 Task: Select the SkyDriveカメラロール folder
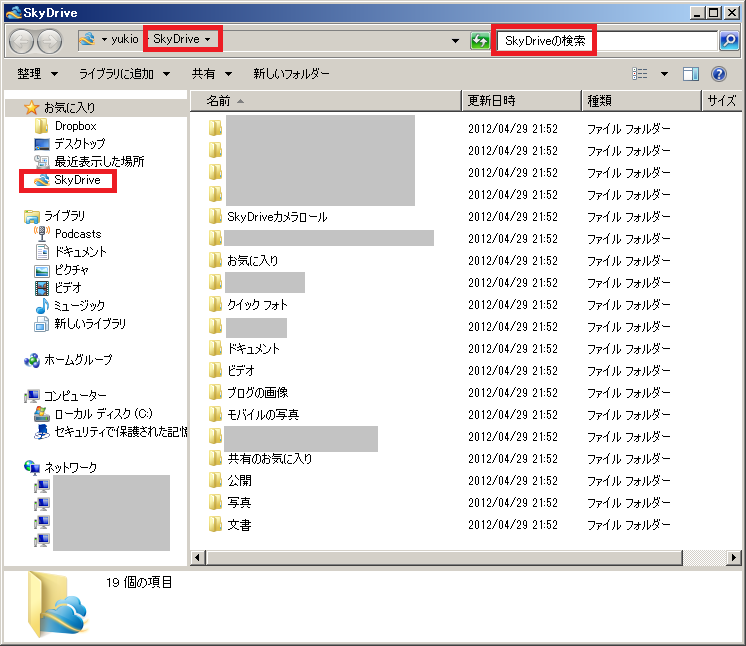[x=277, y=217]
